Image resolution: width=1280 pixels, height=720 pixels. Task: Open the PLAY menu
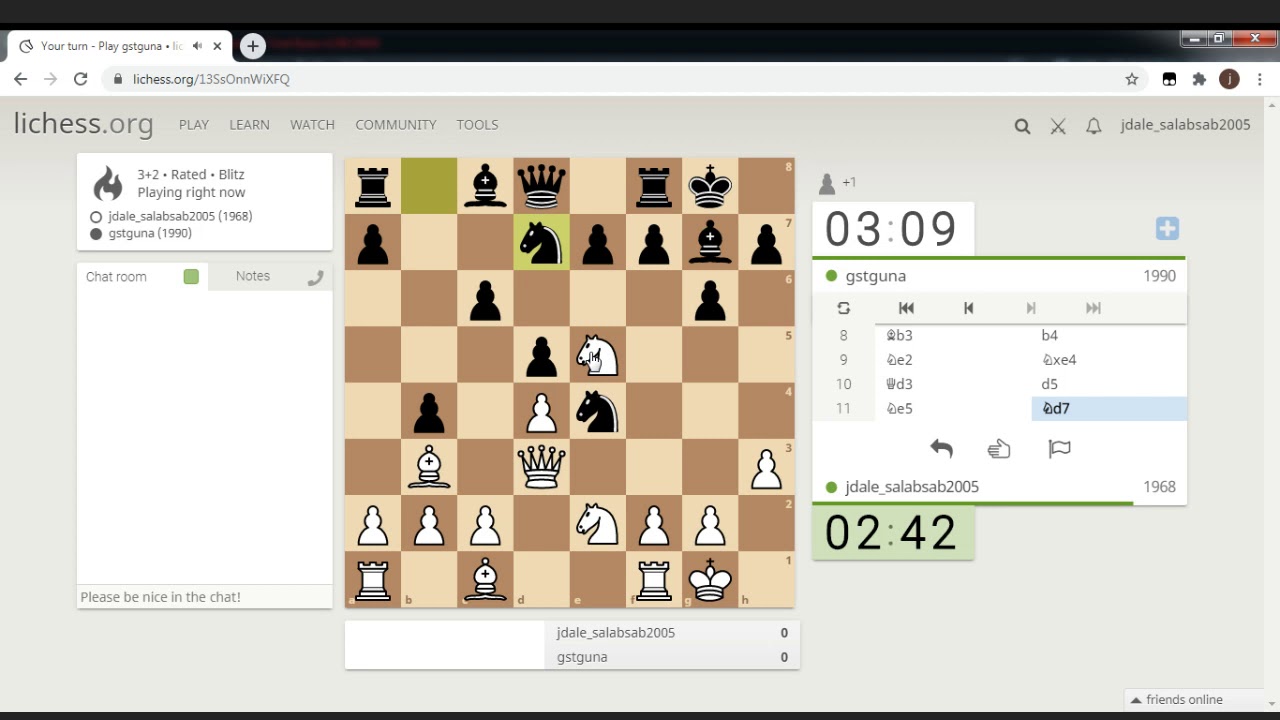click(194, 125)
